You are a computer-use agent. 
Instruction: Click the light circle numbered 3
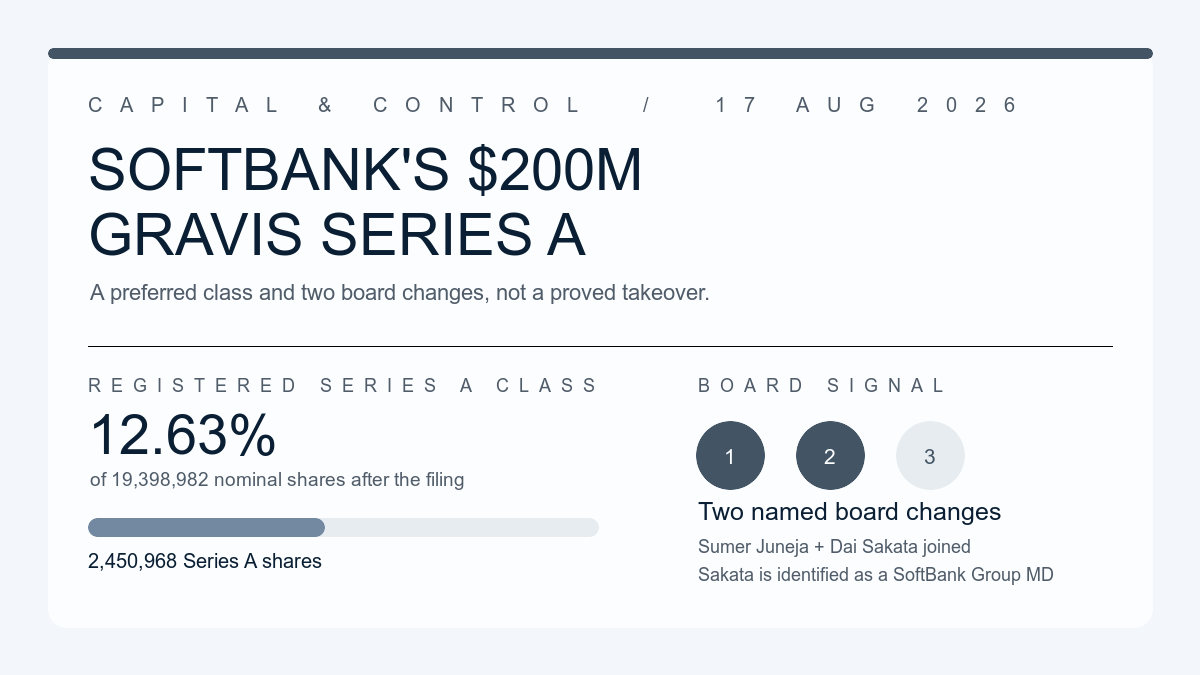pos(930,456)
